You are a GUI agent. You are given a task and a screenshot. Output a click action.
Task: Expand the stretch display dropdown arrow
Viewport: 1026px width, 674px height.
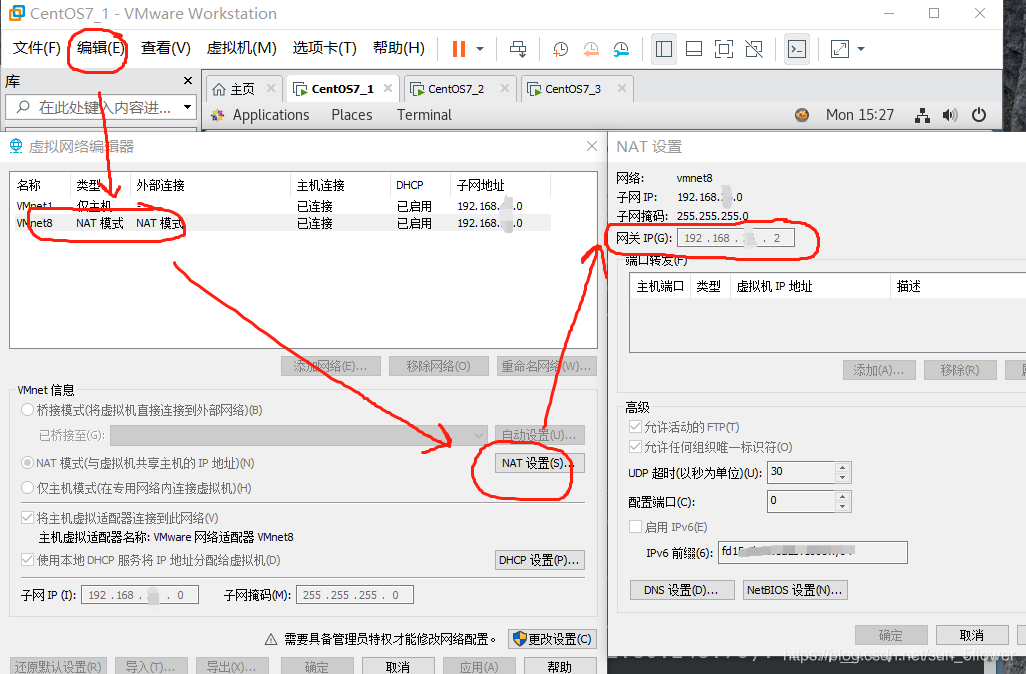coord(861,49)
